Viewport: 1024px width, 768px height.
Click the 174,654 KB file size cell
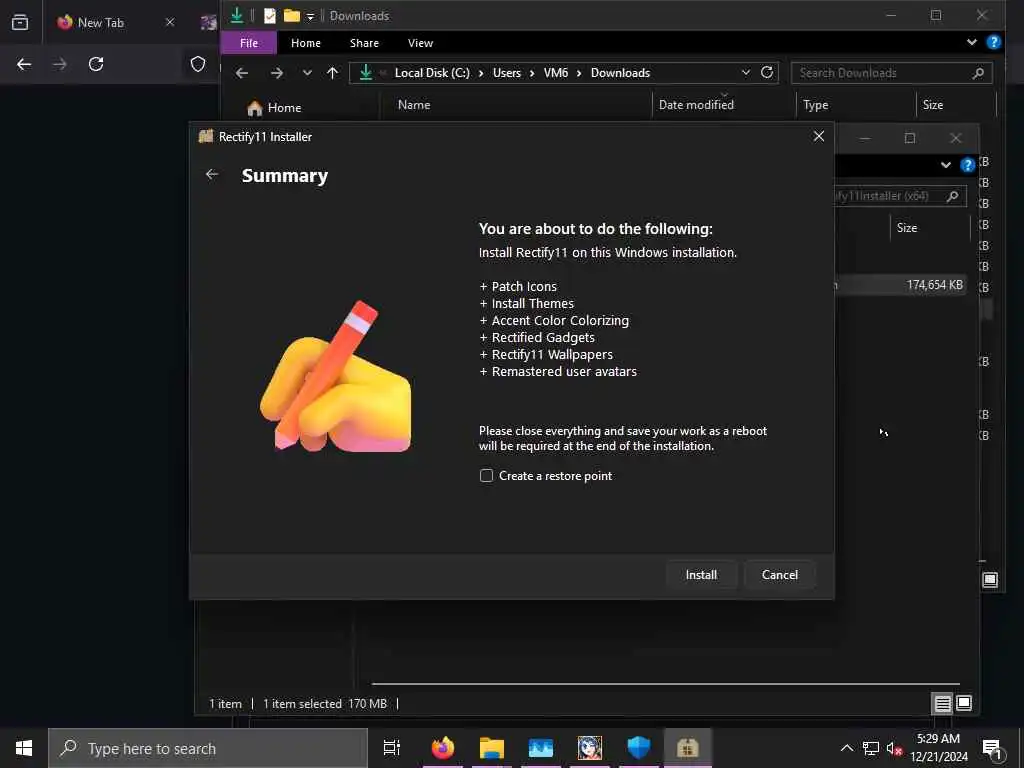[x=934, y=285]
